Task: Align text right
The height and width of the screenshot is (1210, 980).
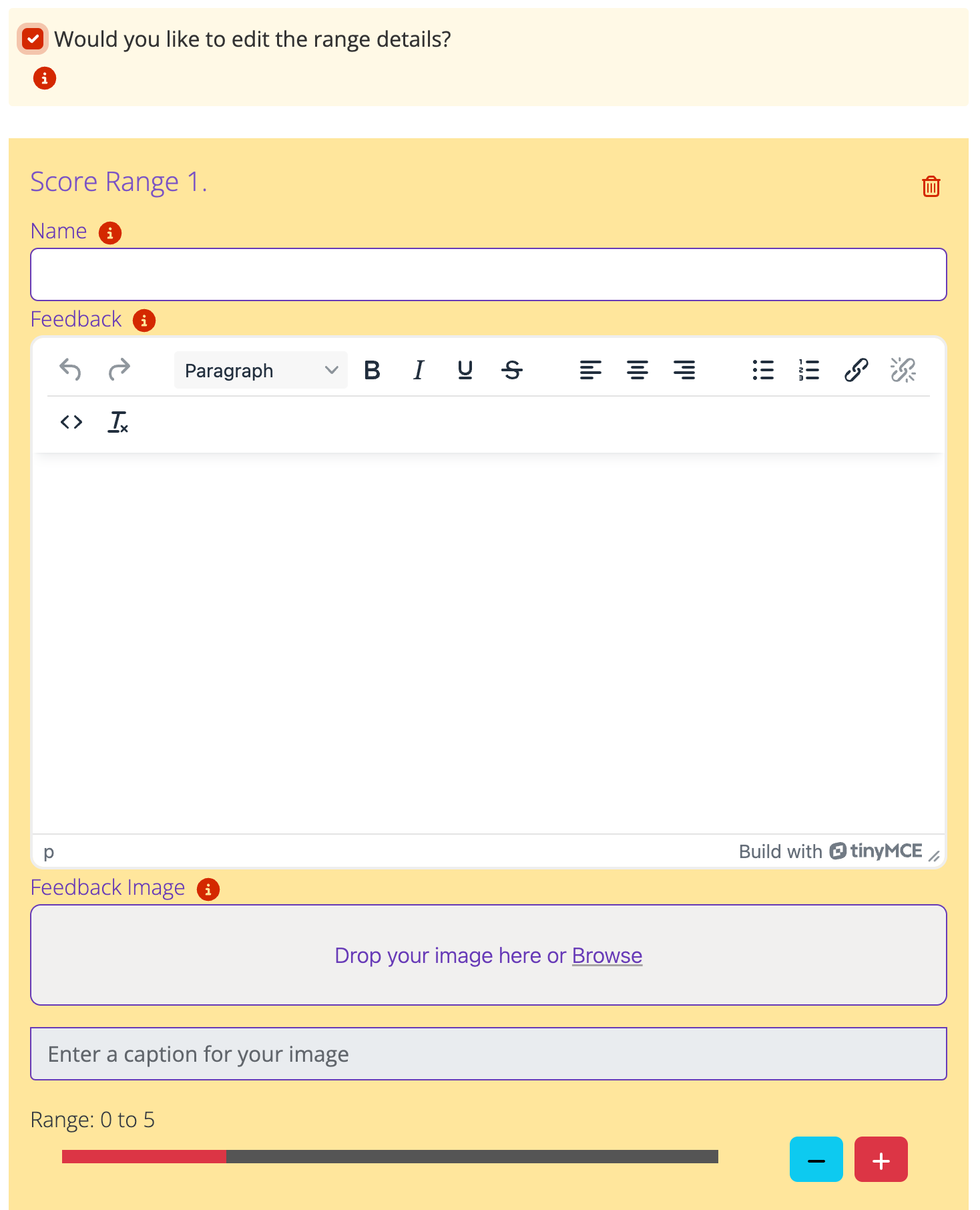Action: click(x=684, y=369)
